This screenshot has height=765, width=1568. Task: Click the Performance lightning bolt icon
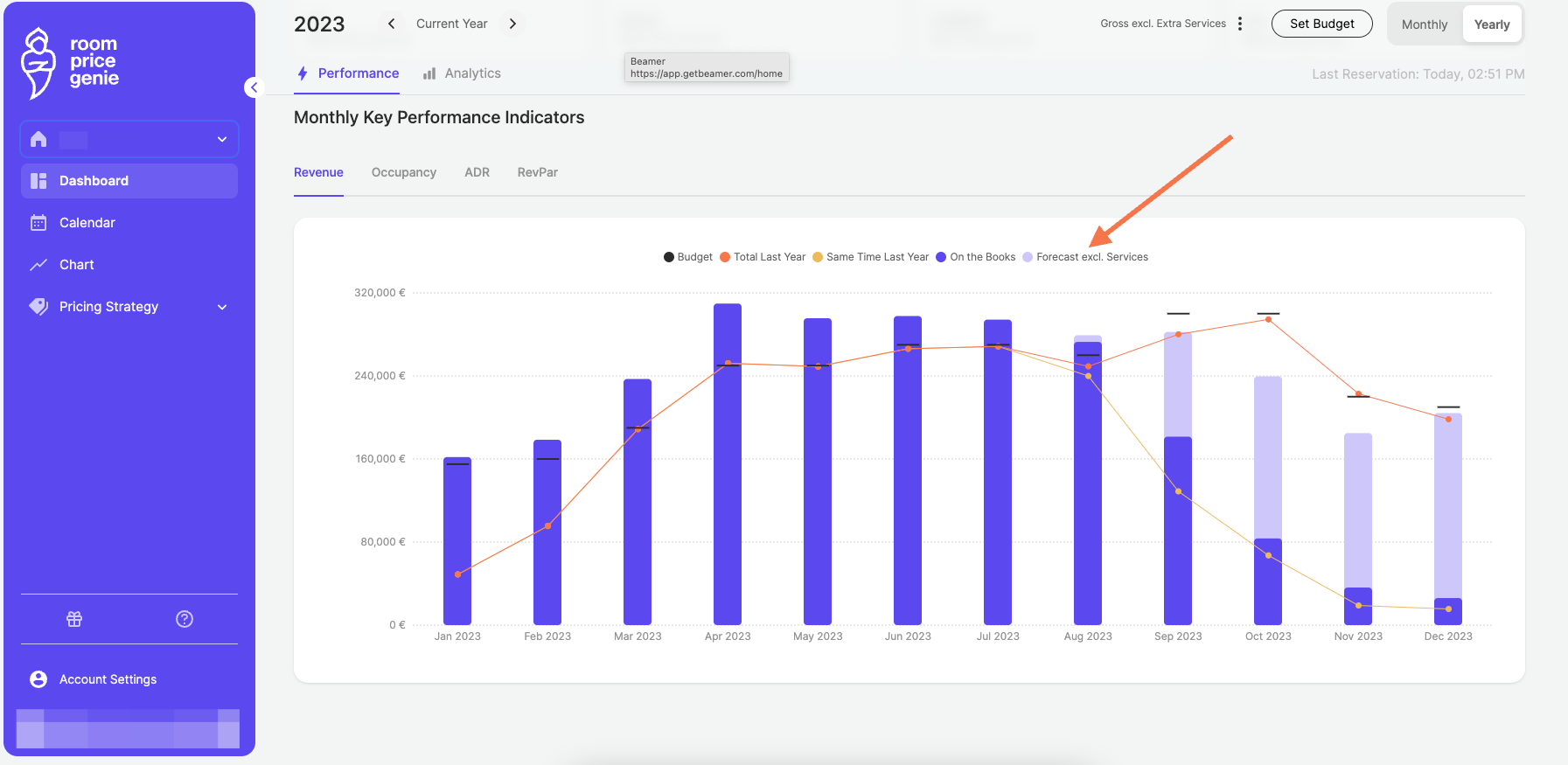coord(303,73)
